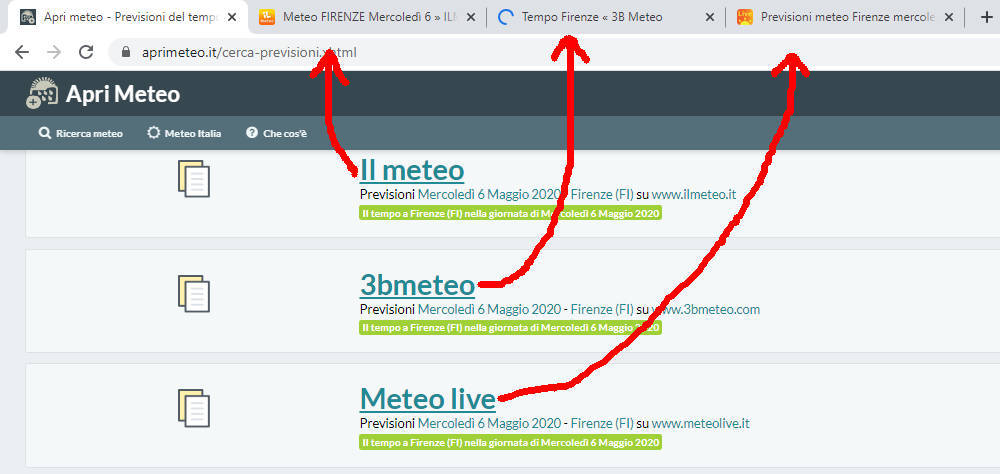The image size is (1000, 474).
Task: Click the copy icon beside Il meteo
Action: (x=194, y=179)
